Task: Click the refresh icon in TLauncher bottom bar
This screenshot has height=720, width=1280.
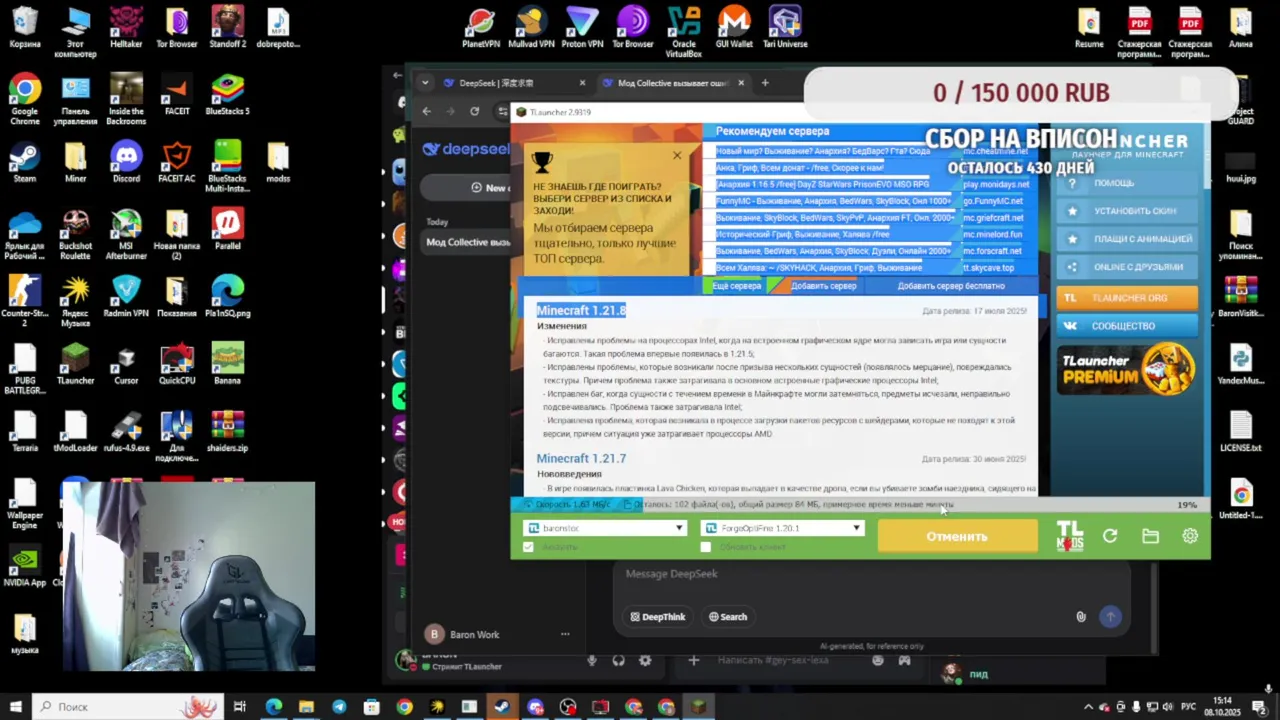Action: coord(1110,536)
